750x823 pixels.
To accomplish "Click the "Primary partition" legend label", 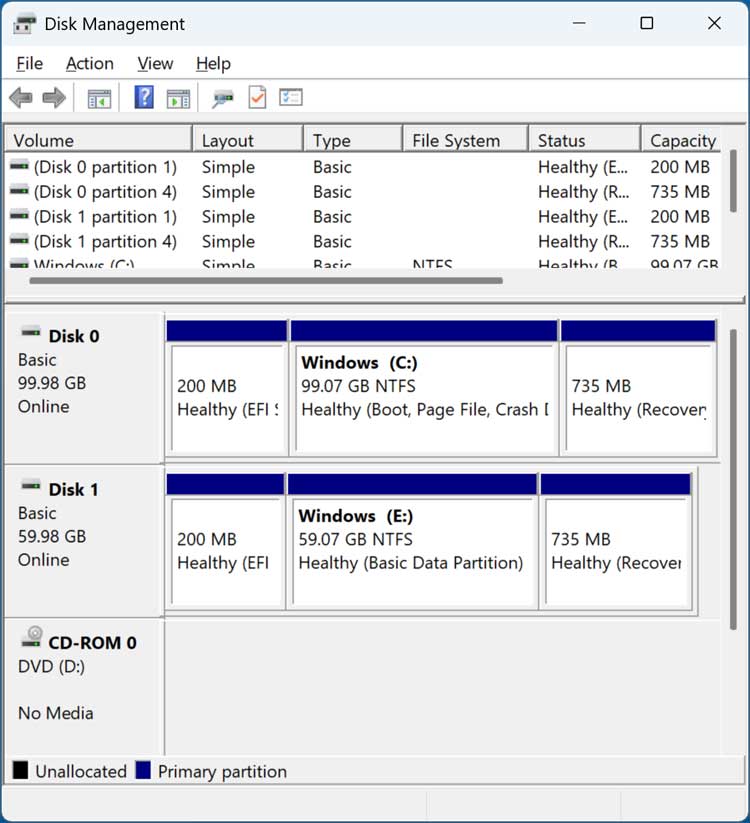I will [223, 771].
